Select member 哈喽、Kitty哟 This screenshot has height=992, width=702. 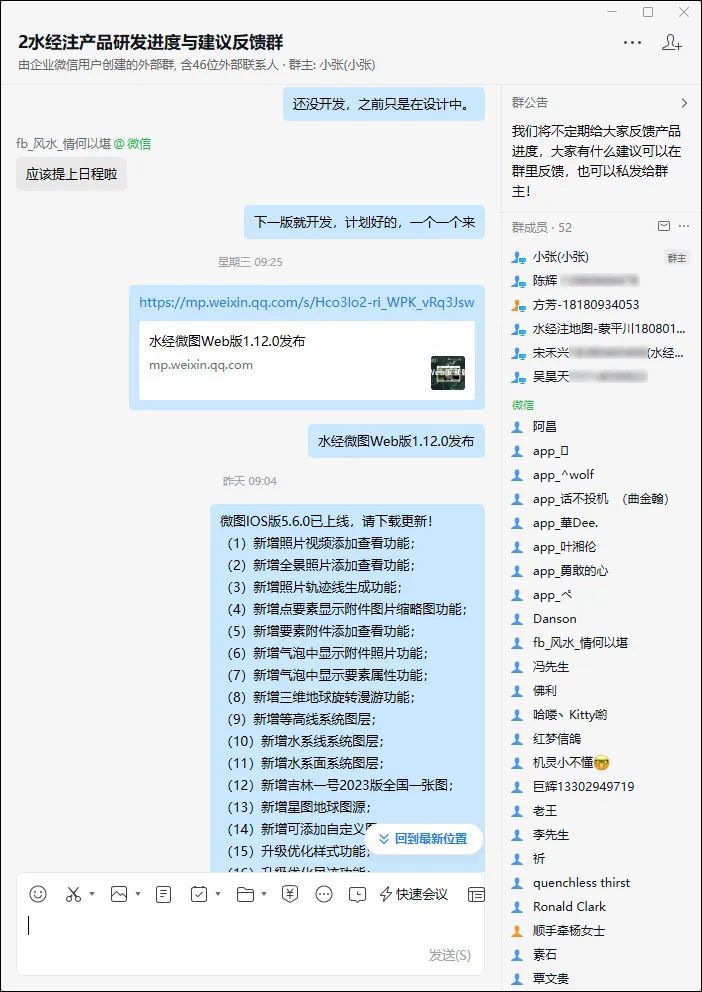[601, 715]
